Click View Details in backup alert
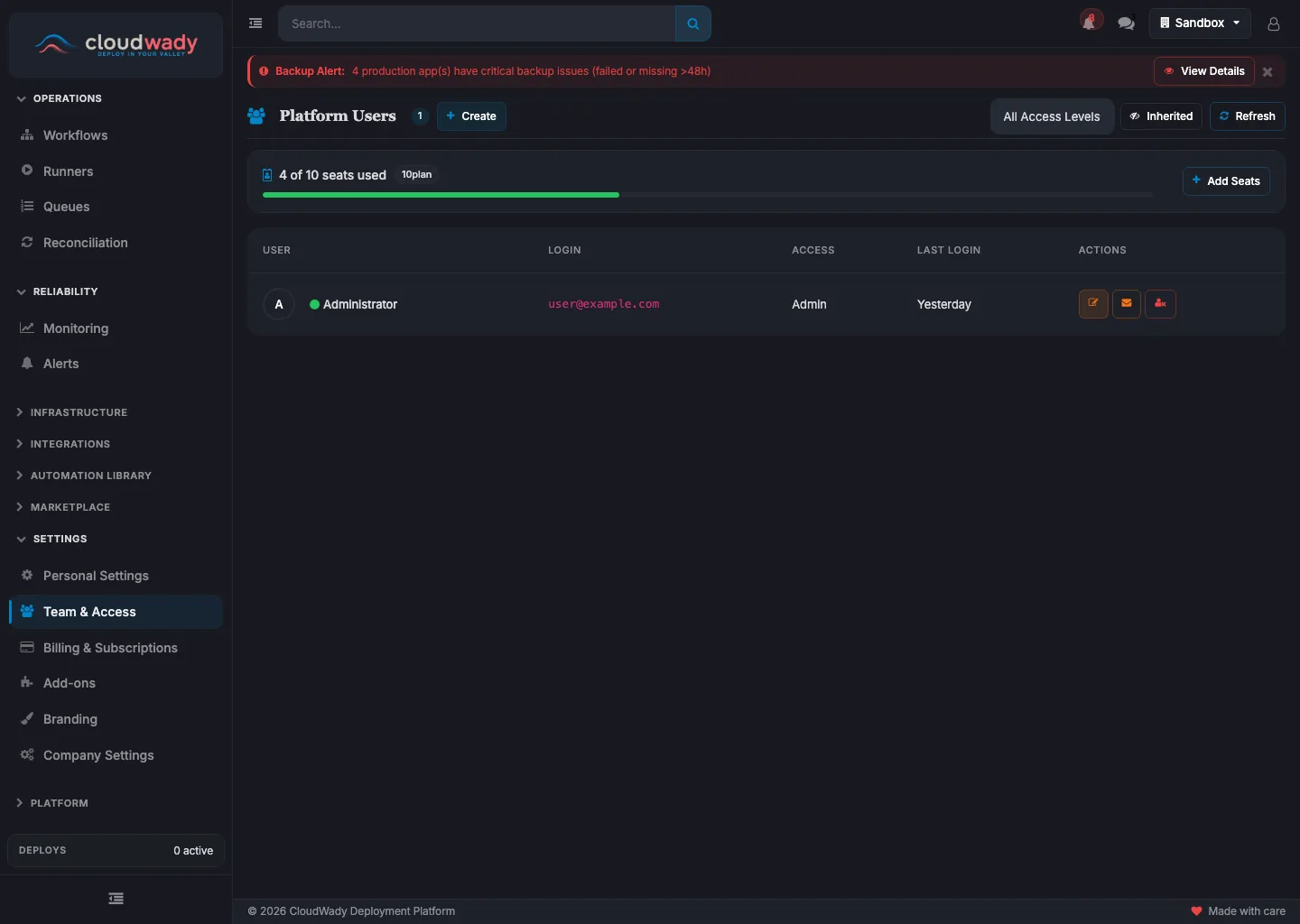The image size is (1300, 924). [x=1204, y=71]
